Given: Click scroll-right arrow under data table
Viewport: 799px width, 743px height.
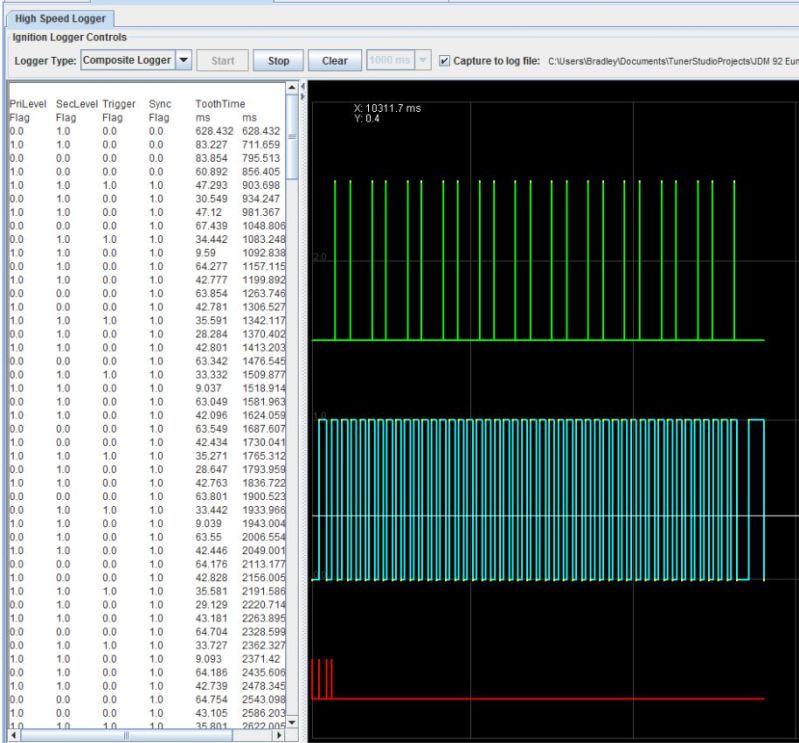Looking at the screenshot, I should tap(280, 736).
